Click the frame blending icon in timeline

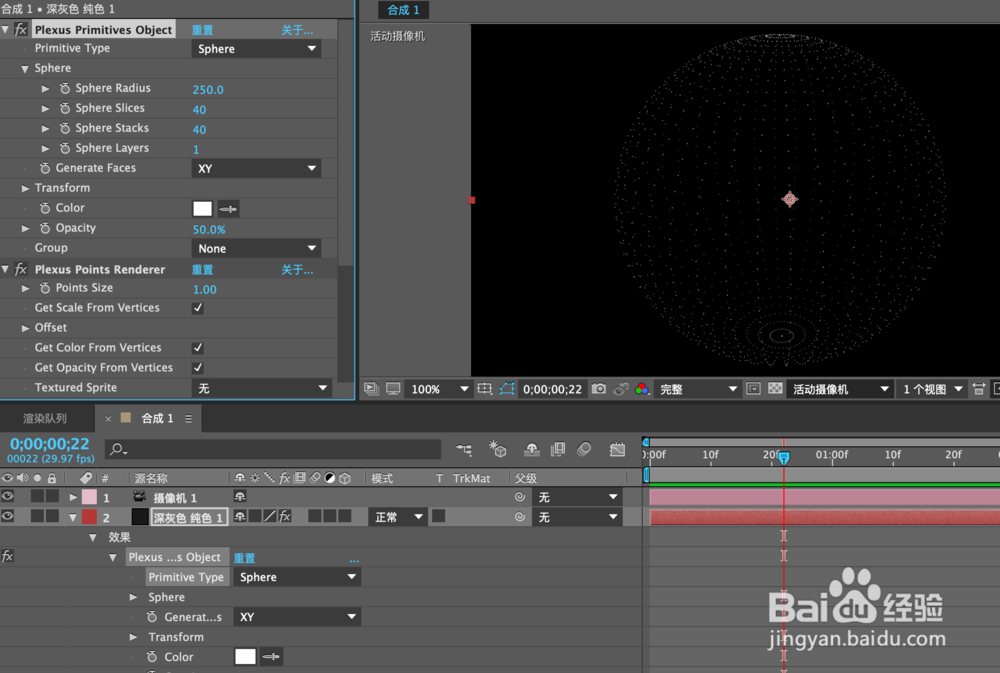click(x=558, y=450)
